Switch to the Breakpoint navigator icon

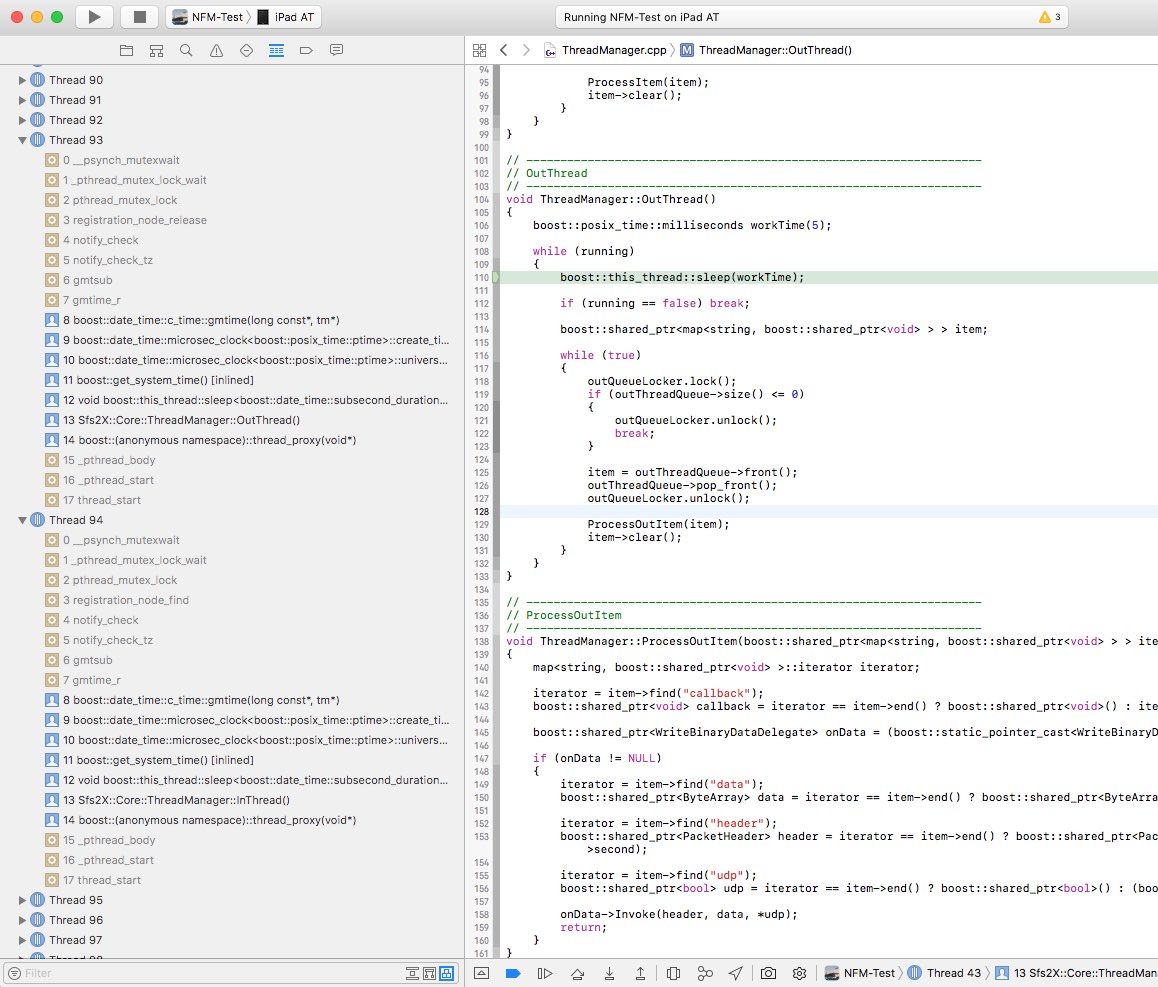point(306,50)
